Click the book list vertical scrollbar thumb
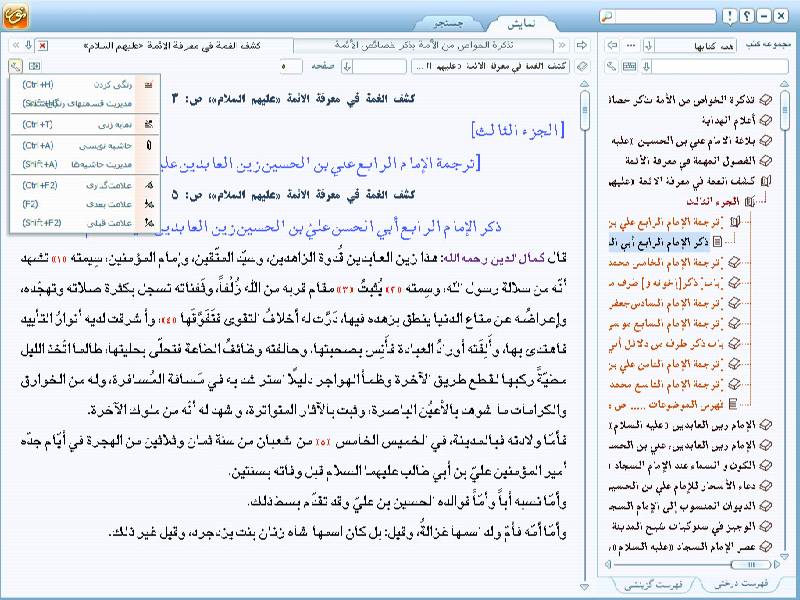The height and width of the screenshot is (600, 800). click(x=785, y=110)
